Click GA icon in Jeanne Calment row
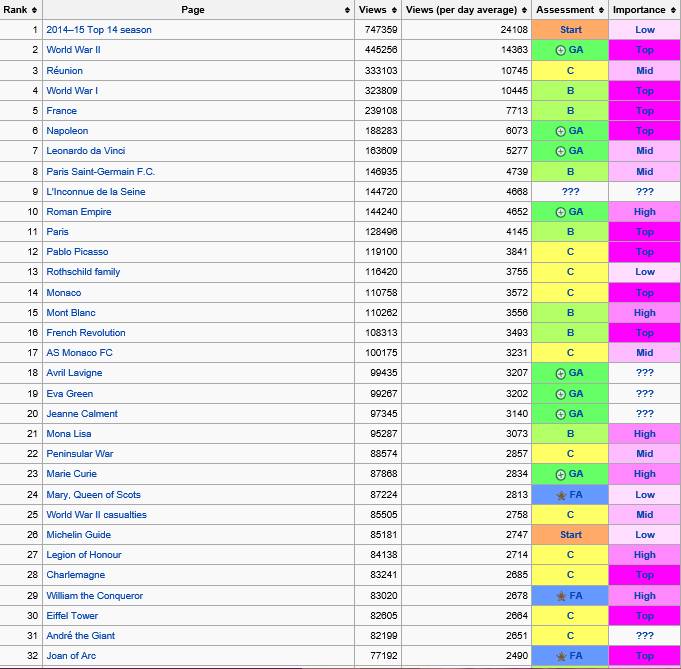Image resolution: width=681 pixels, height=669 pixels. tap(561, 414)
